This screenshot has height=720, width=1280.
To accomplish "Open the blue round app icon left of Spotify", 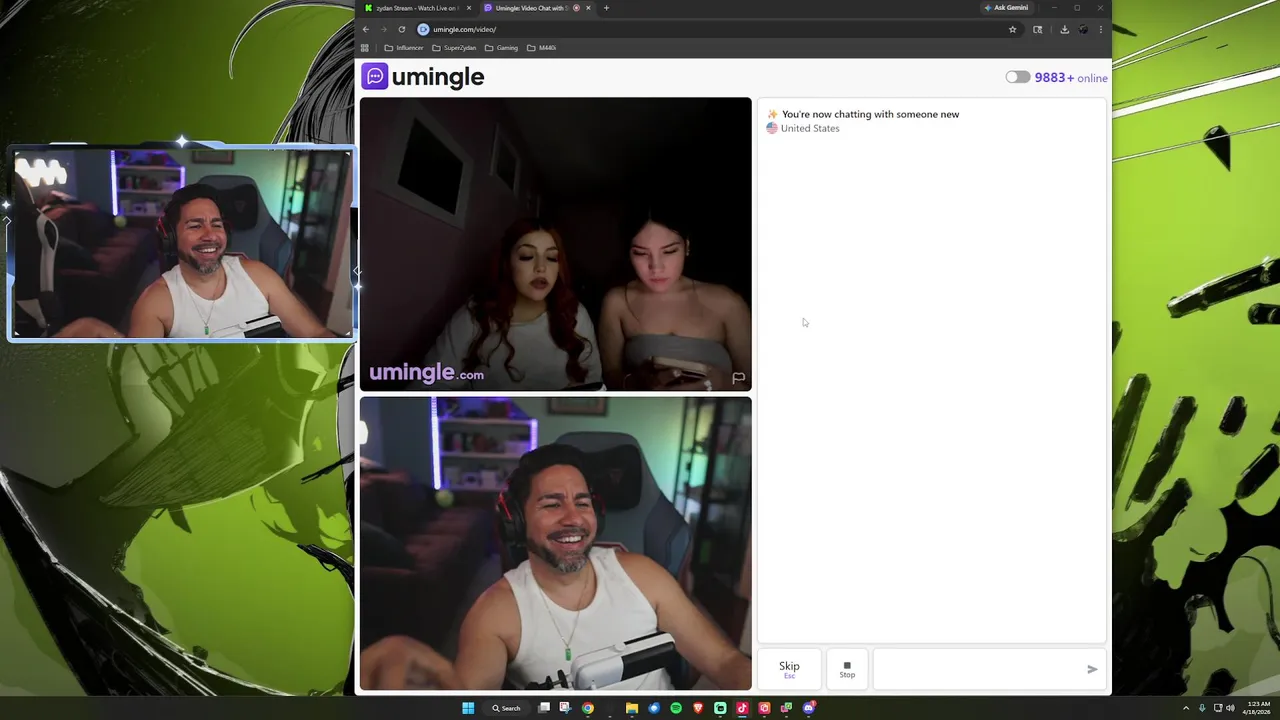I will 654,708.
